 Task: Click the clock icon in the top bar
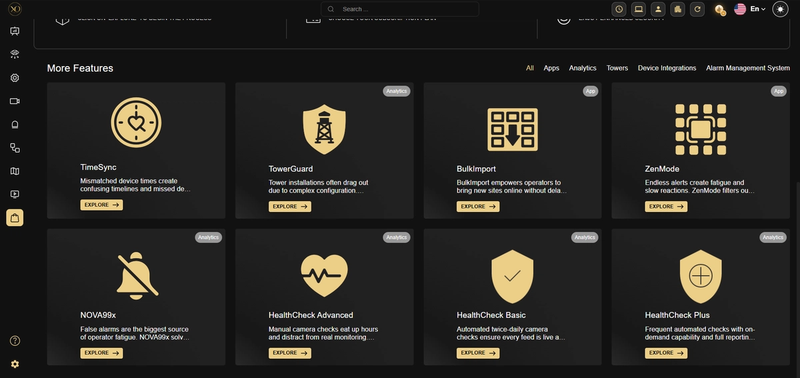click(x=619, y=9)
